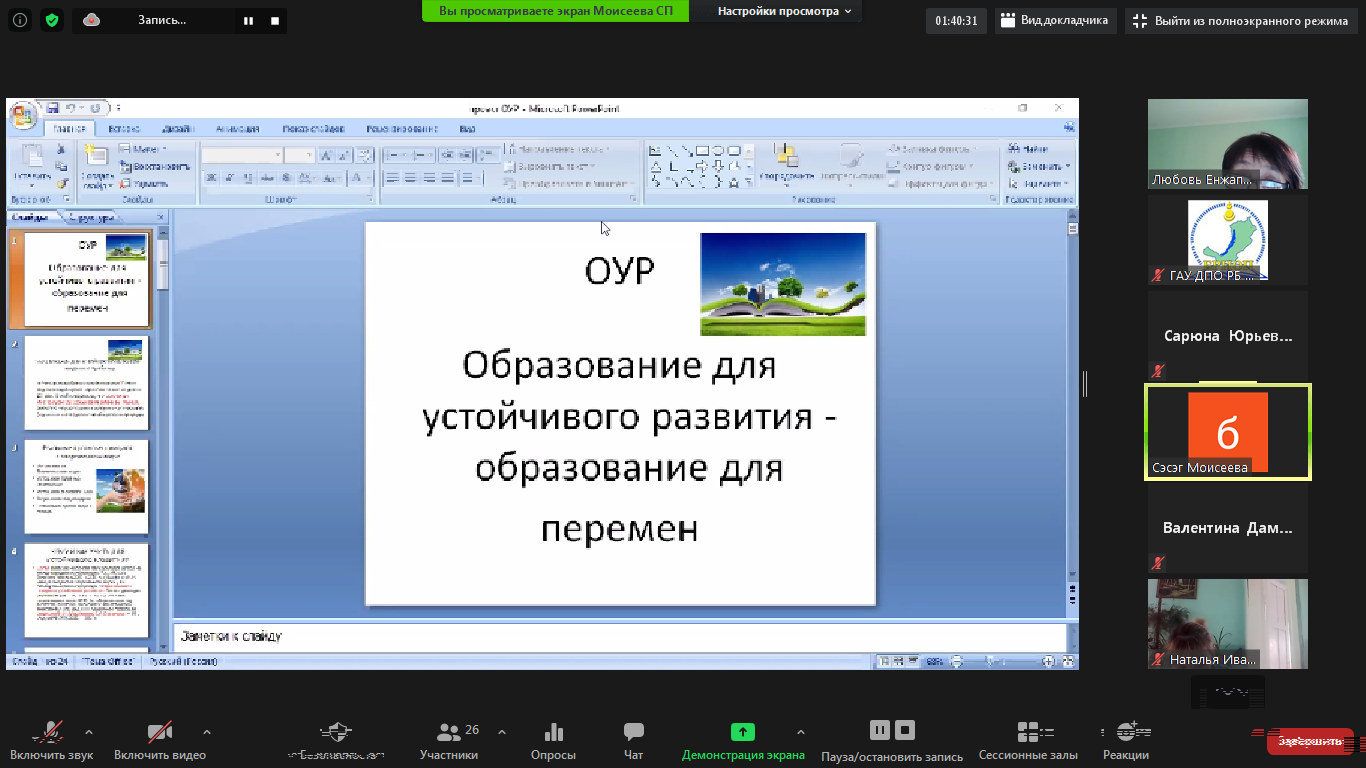1366x768 pixels.
Task: Expand audio options arrow next to microphone
Action: tap(89, 731)
